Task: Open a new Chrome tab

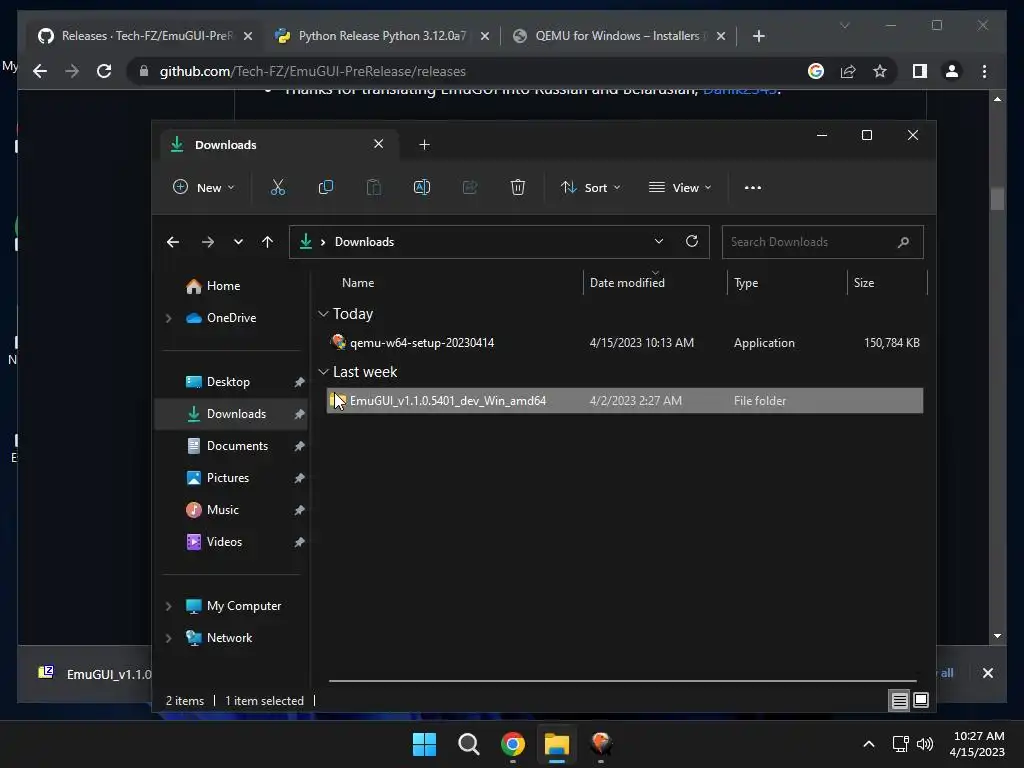Action: [758, 36]
